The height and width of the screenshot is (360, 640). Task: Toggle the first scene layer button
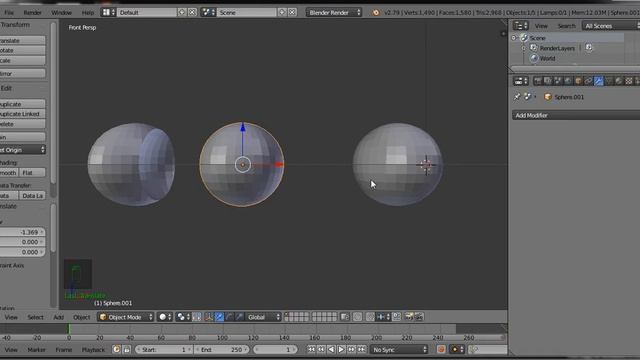pos(287,315)
